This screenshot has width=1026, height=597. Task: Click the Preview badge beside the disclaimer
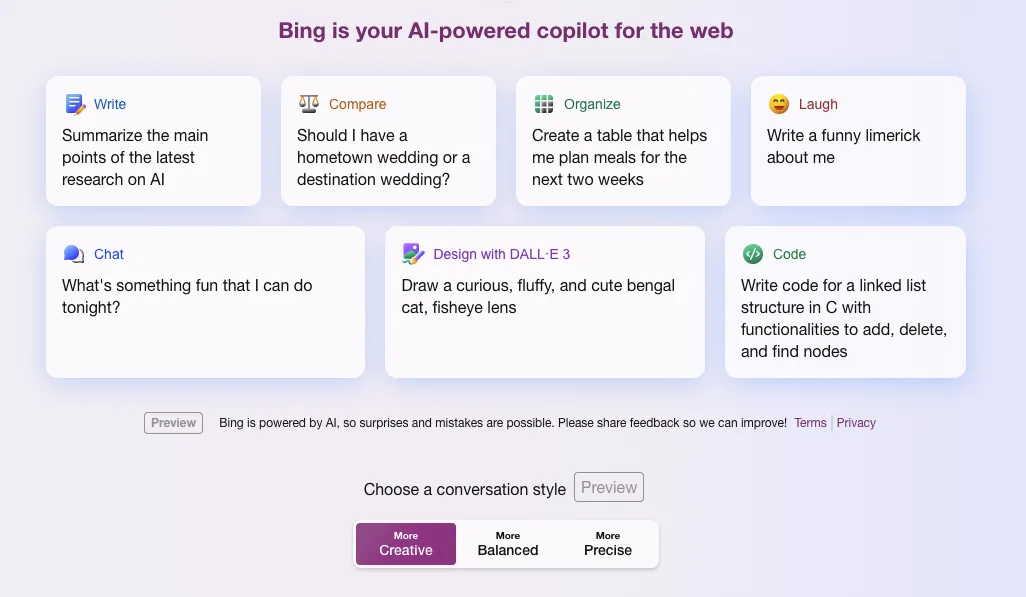(x=174, y=423)
